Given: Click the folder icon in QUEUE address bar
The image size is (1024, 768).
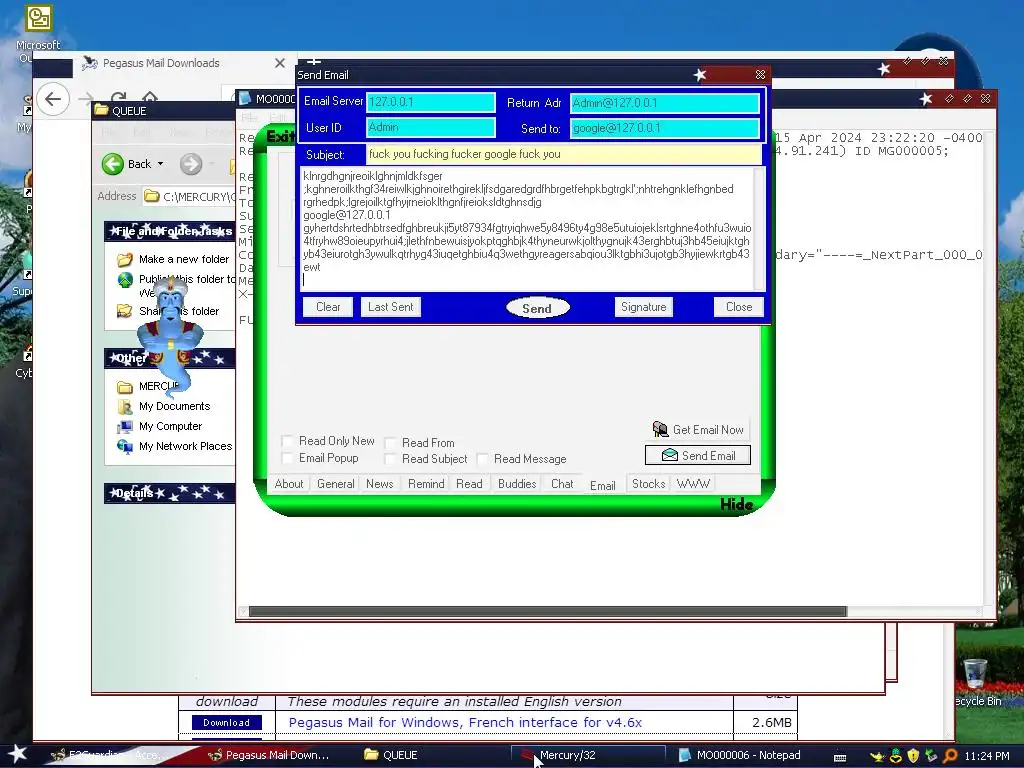Looking at the screenshot, I should [152, 196].
